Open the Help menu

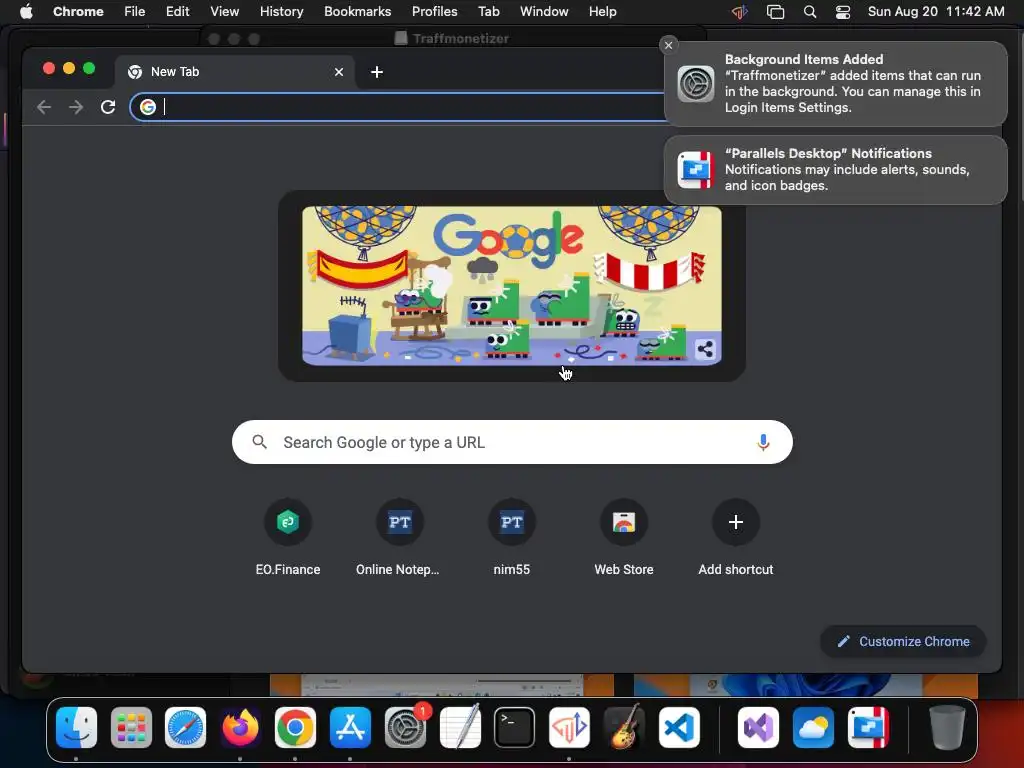pos(602,11)
